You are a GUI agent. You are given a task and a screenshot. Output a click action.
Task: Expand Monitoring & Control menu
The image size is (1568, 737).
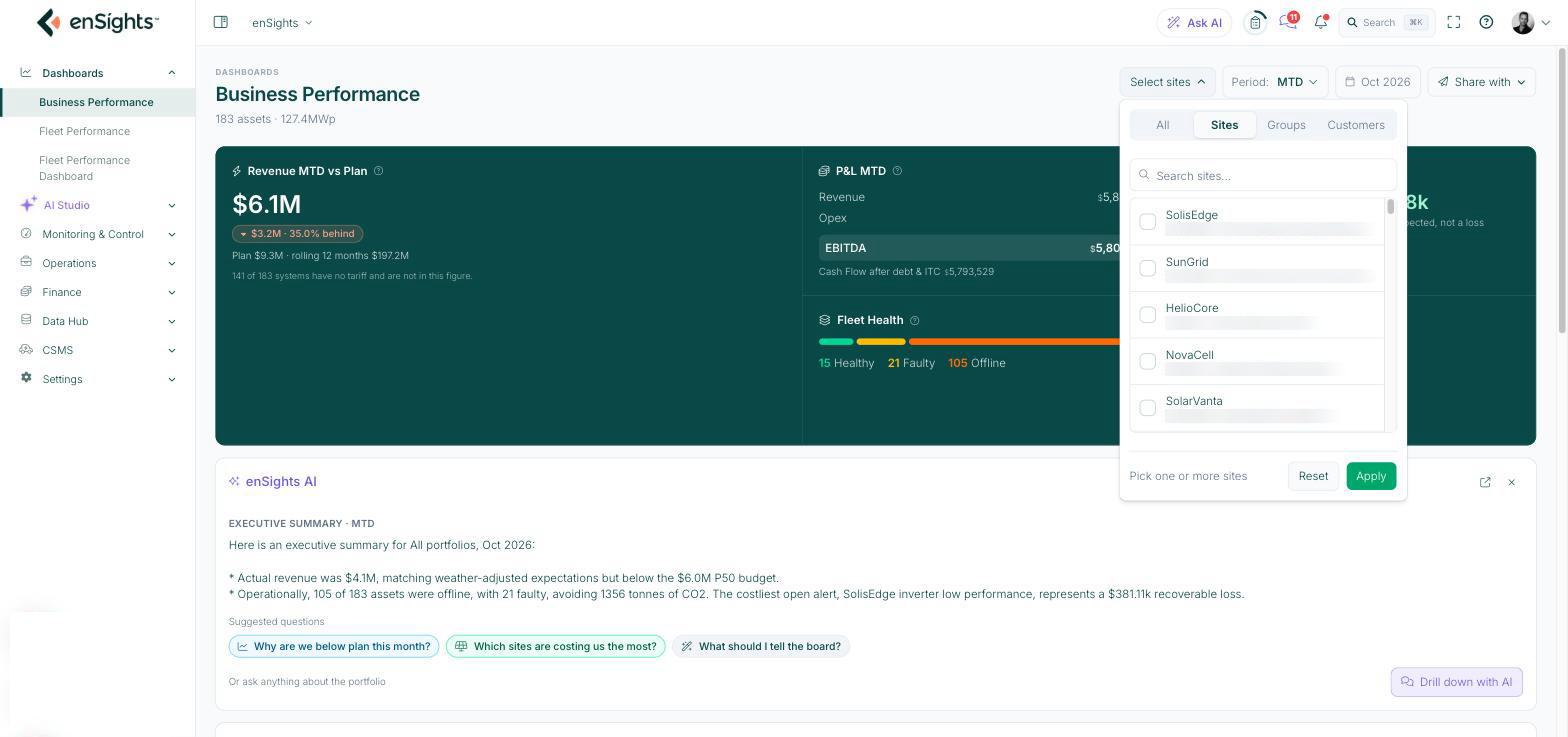coord(98,234)
